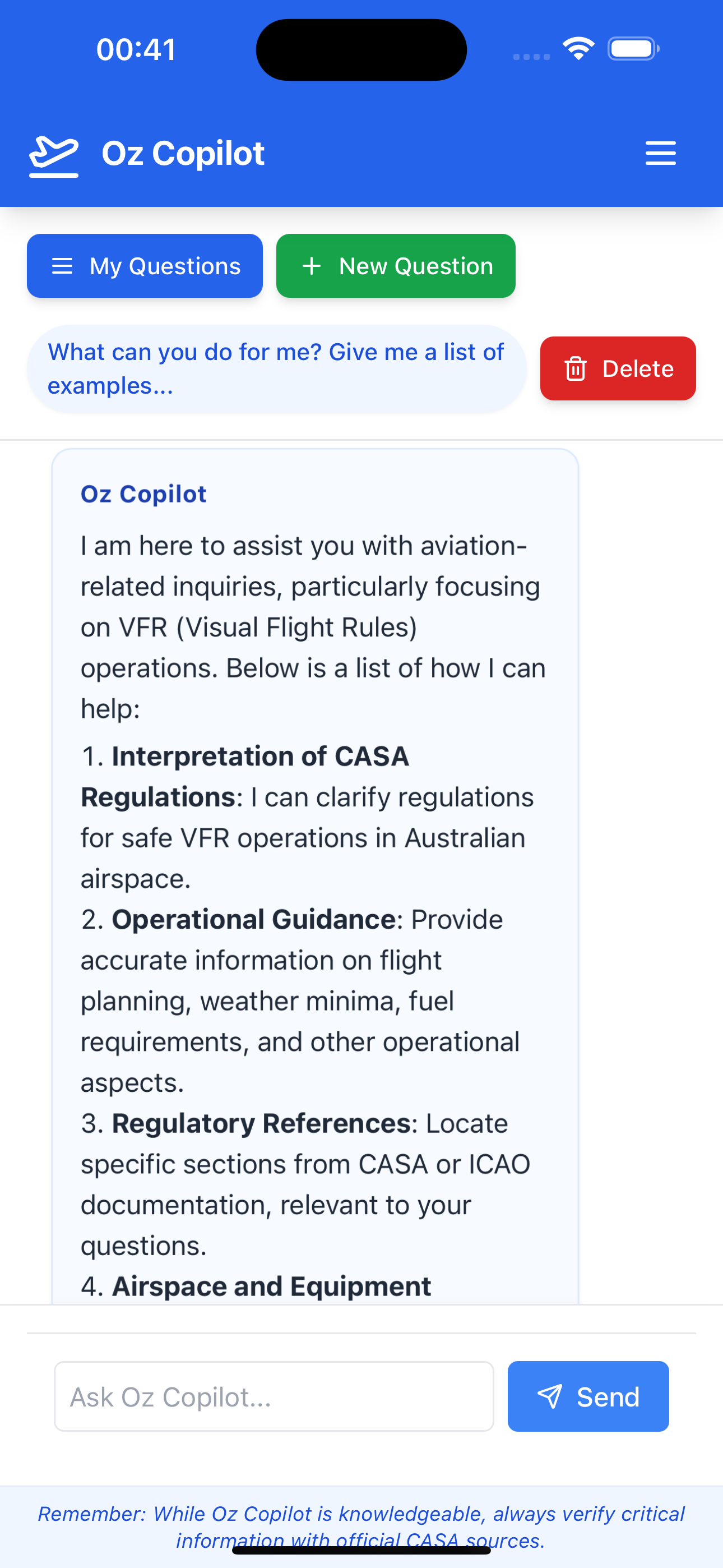
Task: Tap the list icon on My Questions
Action: (62, 266)
